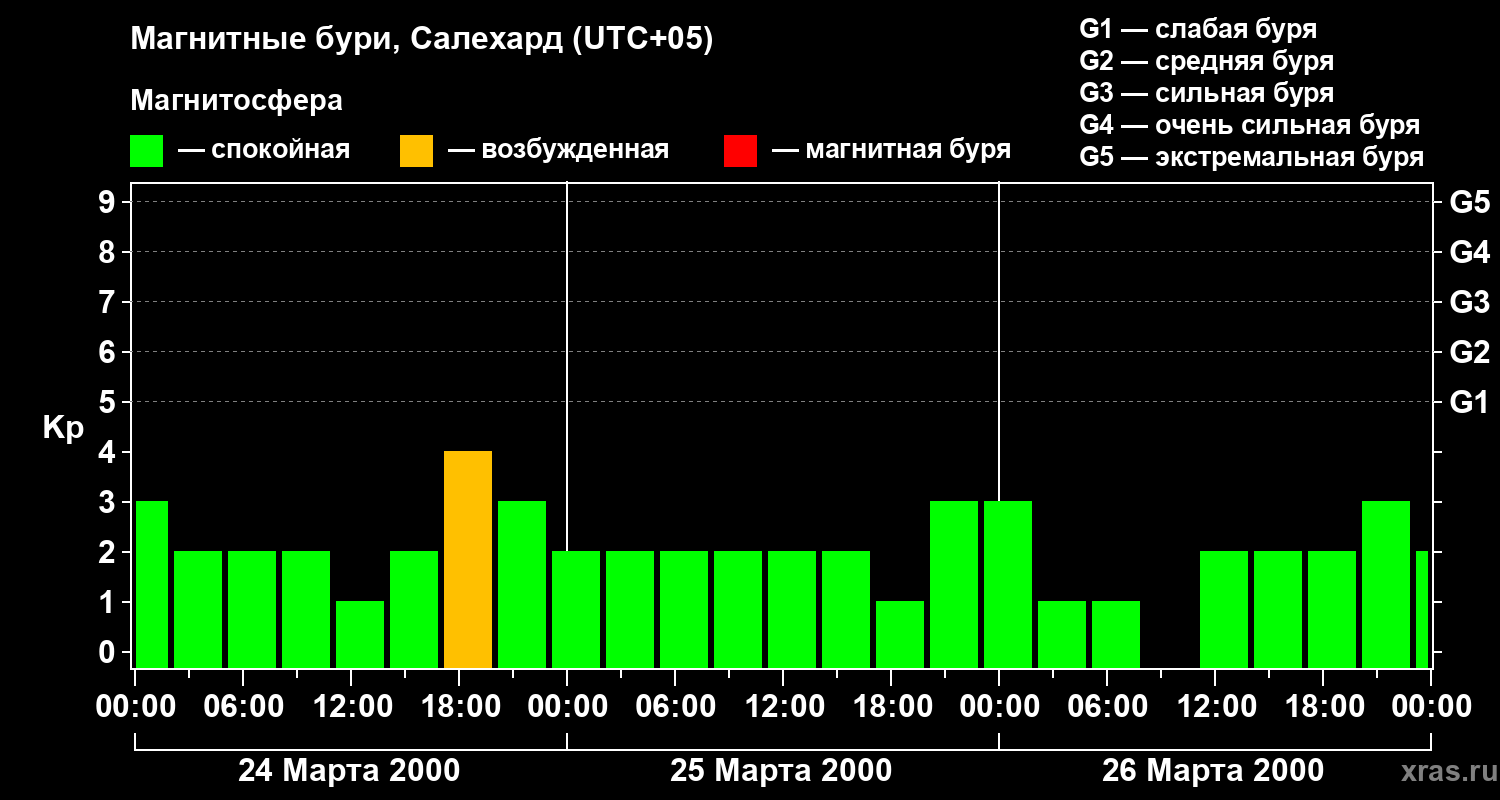The image size is (1500, 800).
Task: Click 'G1 — слабая буря' legend line
Action: tap(1198, 29)
